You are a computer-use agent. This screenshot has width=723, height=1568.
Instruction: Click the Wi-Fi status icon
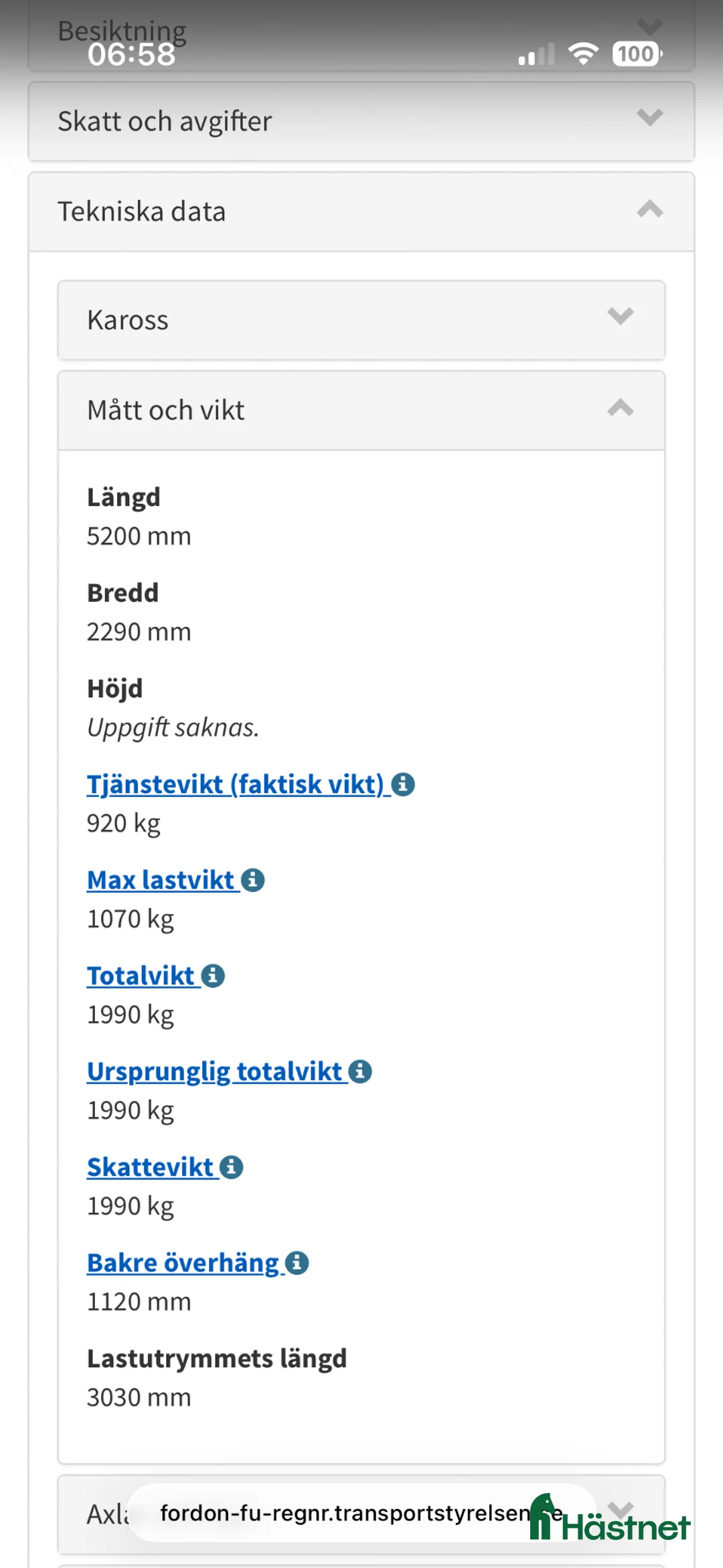[584, 54]
